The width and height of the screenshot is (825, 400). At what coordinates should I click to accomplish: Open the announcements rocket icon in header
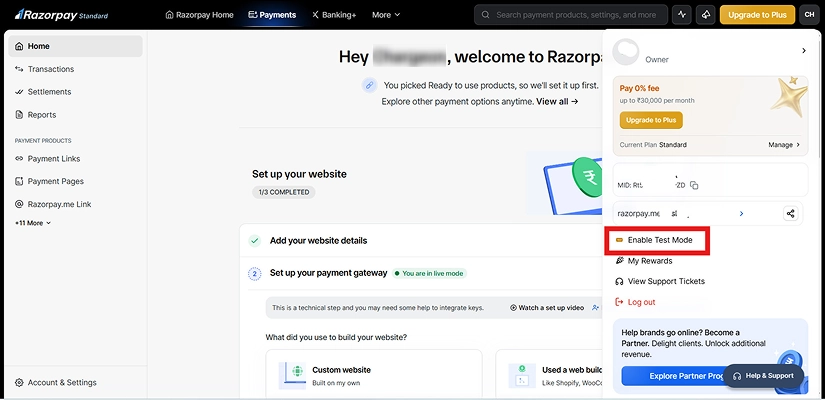point(705,15)
